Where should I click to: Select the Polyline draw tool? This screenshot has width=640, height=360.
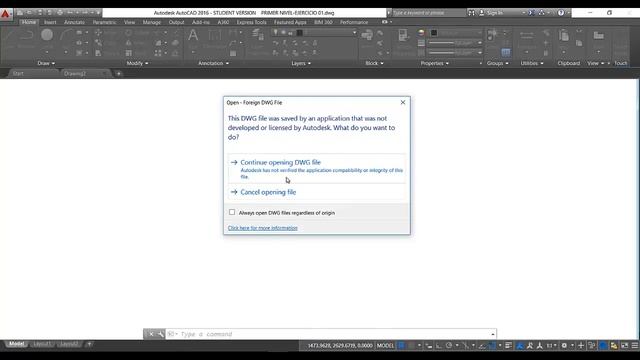point(27,35)
